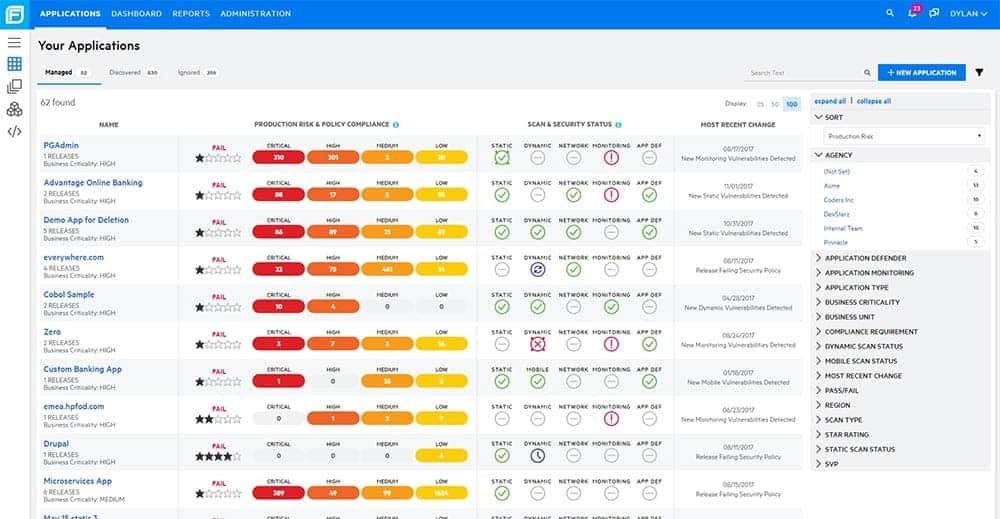
Task: Open the Advantage Online Banking application link
Action: tap(93, 182)
